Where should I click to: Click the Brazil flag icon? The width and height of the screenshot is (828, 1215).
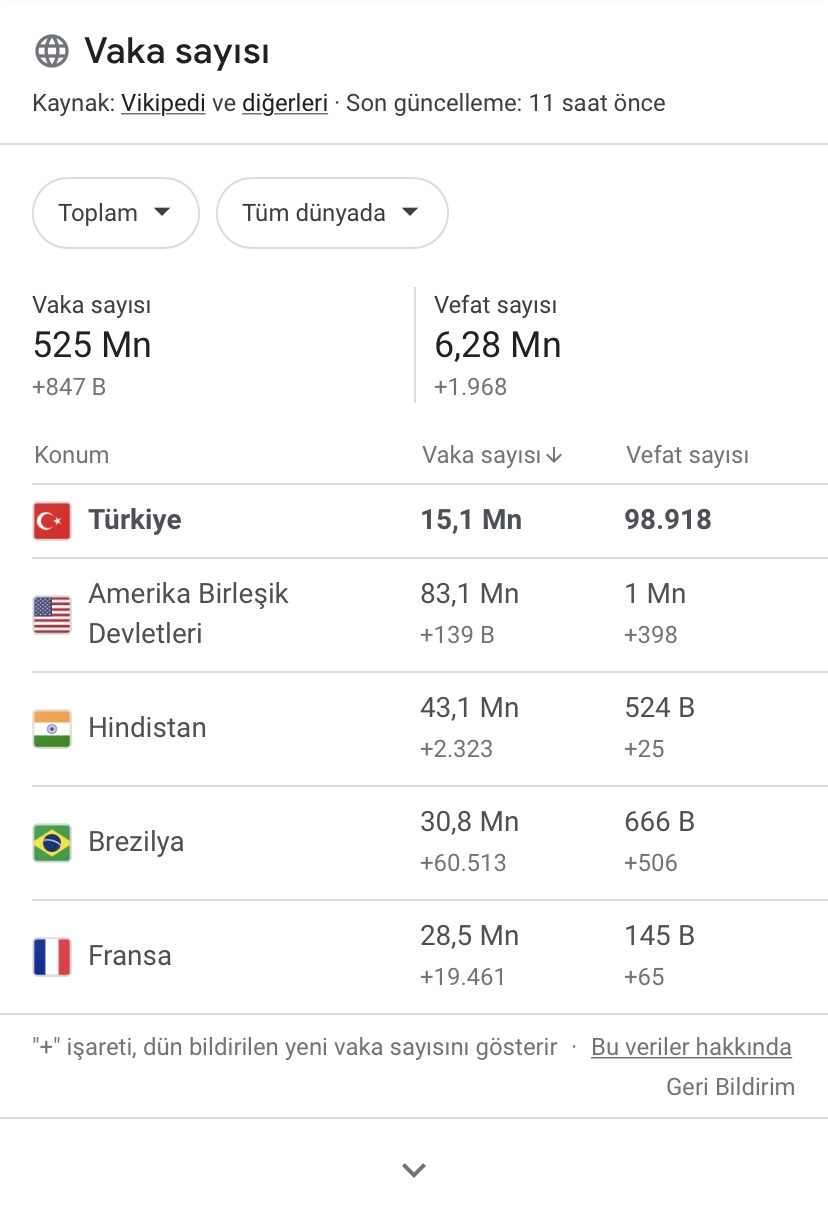(52, 843)
